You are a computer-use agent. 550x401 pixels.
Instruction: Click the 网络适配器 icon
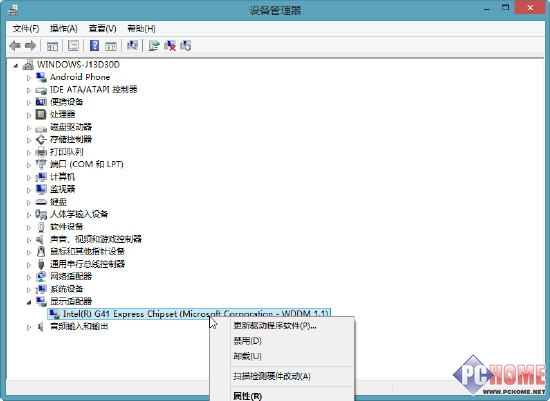click(x=41, y=276)
